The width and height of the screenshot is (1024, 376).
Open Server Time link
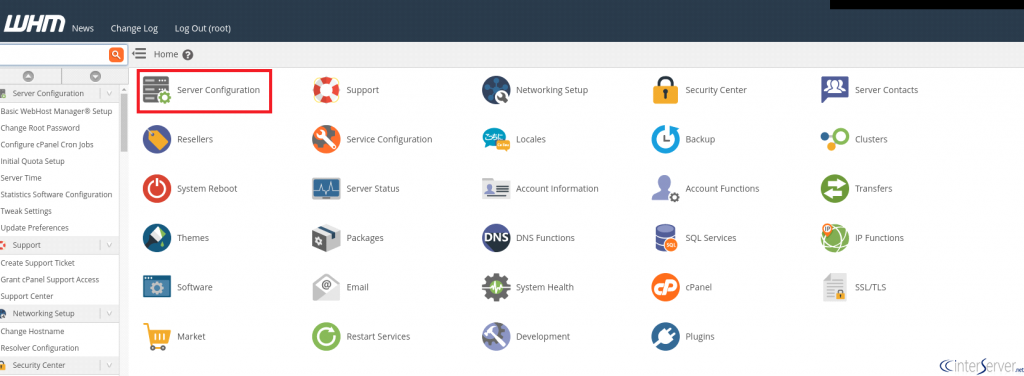[21, 178]
